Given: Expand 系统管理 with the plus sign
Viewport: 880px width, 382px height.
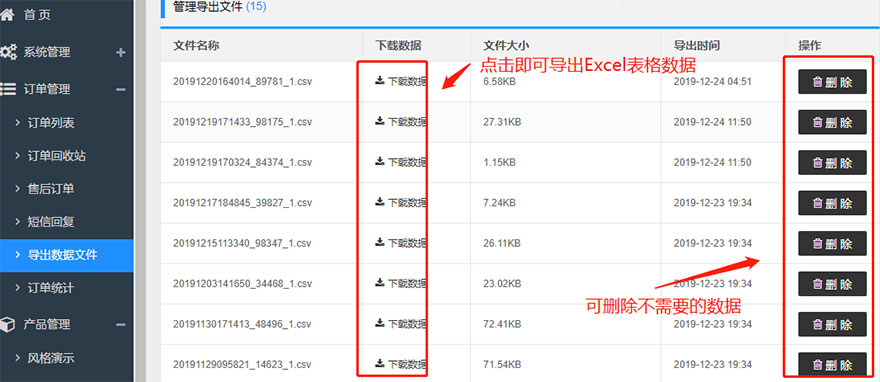Looking at the screenshot, I should tap(120, 53).
